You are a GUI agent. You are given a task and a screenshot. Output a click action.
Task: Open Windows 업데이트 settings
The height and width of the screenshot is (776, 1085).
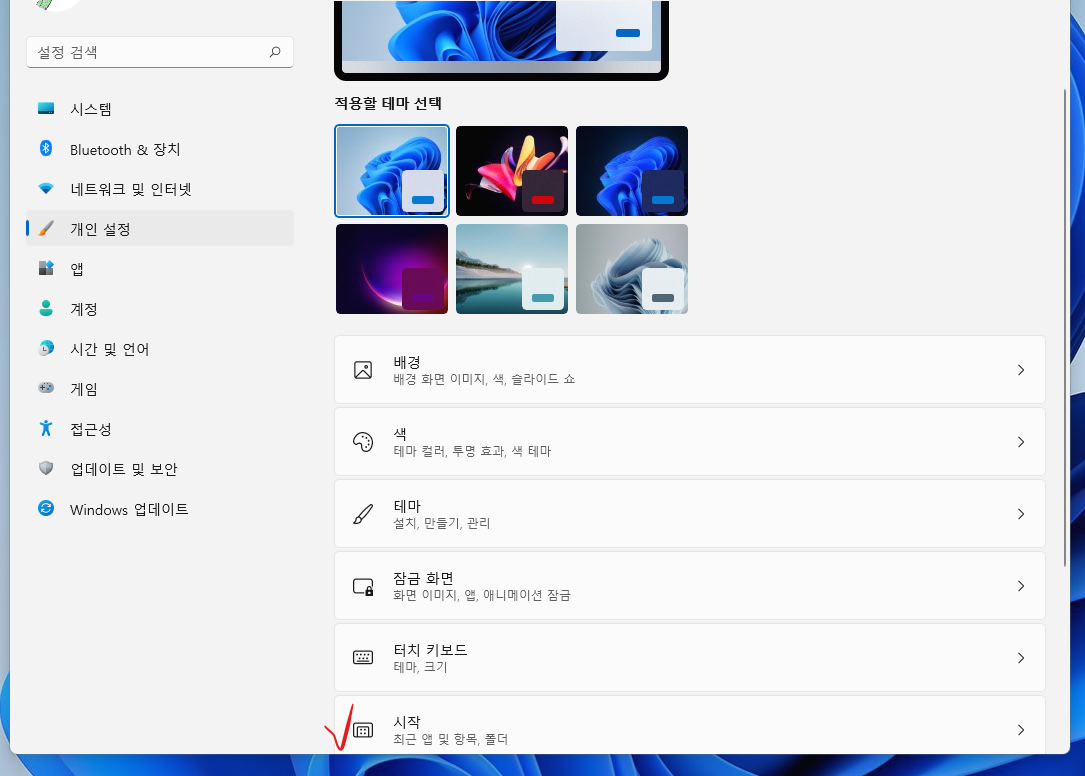[x=160, y=509]
